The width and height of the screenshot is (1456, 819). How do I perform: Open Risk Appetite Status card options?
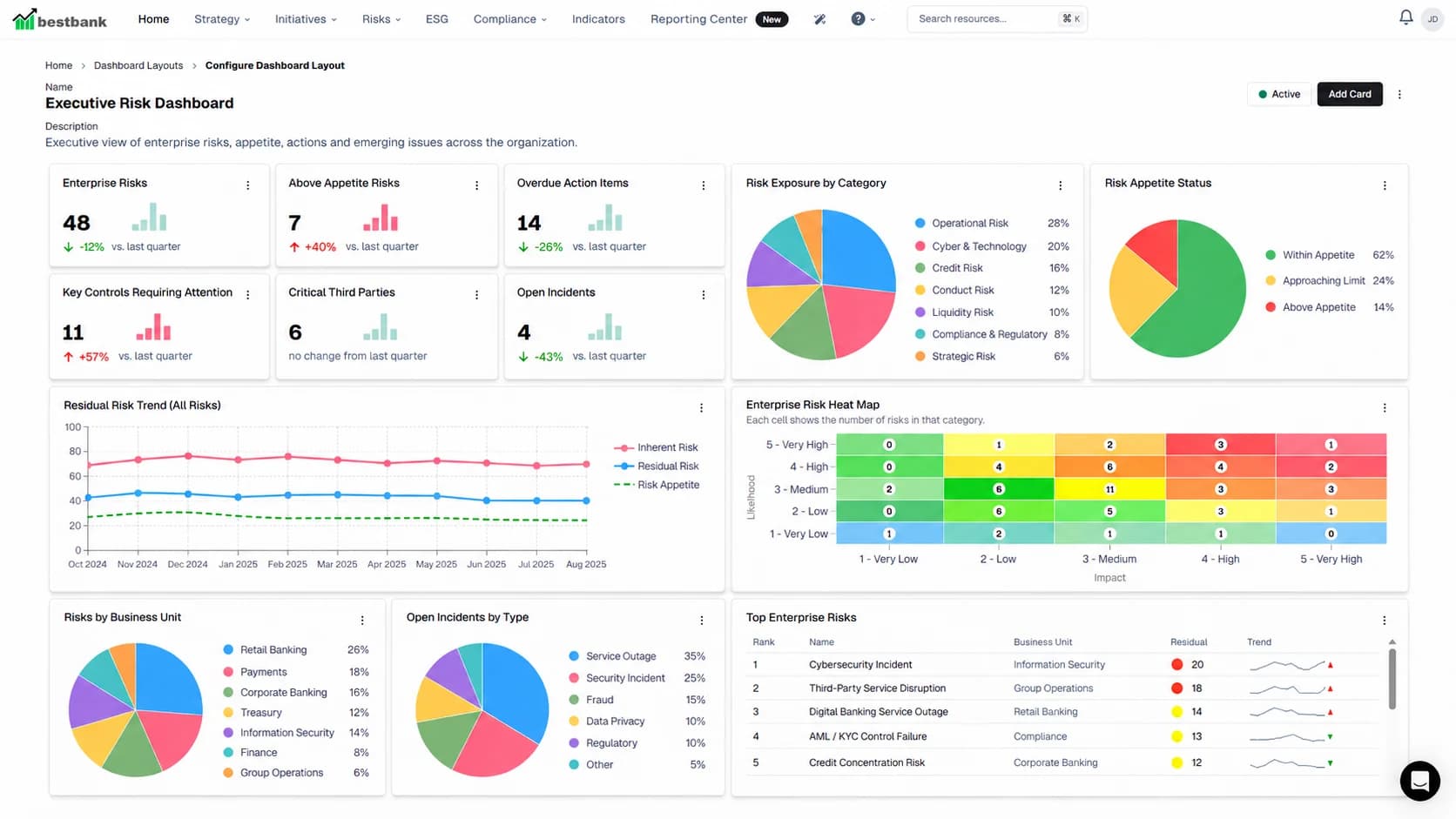click(1385, 185)
